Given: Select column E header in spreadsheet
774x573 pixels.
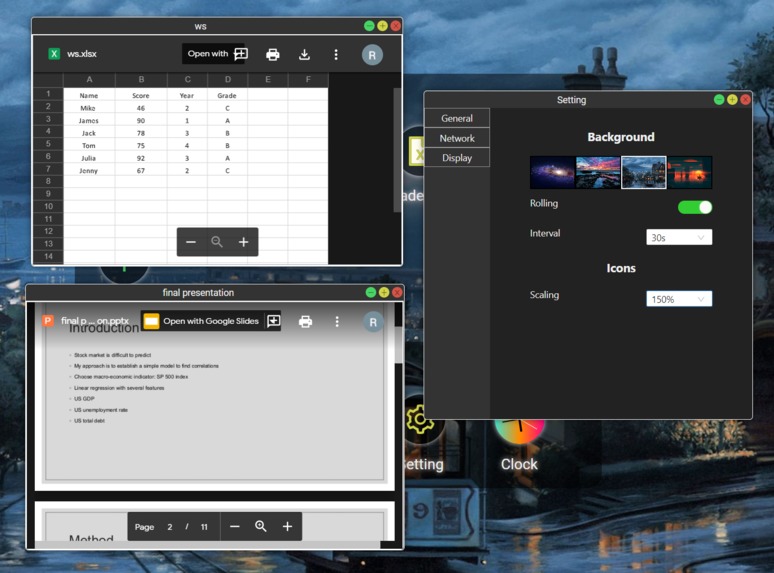Looking at the screenshot, I should (x=268, y=79).
